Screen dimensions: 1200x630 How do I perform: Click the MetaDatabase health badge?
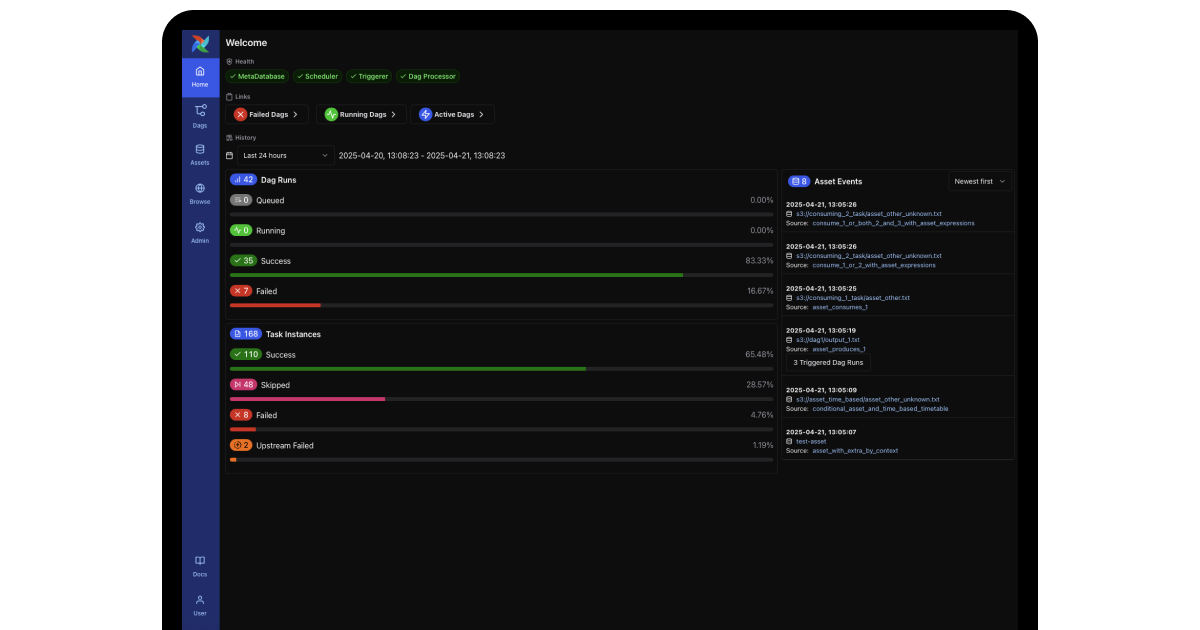257,76
